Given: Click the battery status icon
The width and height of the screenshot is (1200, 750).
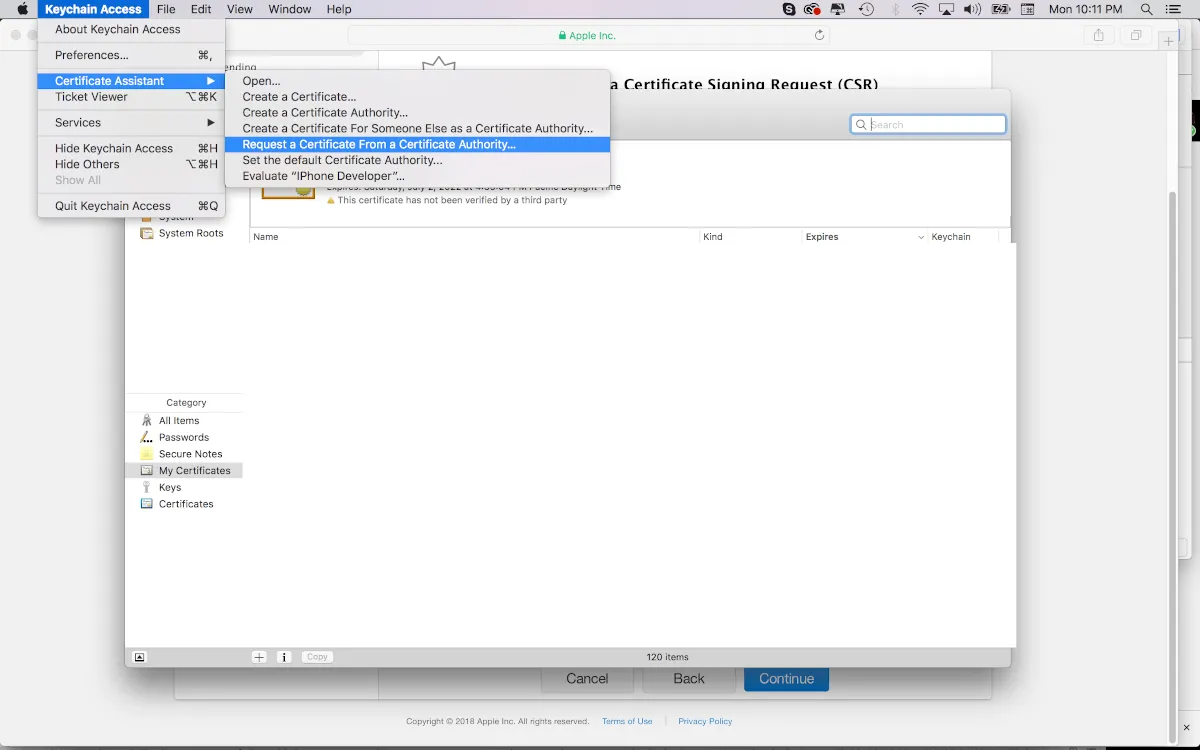Looking at the screenshot, I should point(999,9).
